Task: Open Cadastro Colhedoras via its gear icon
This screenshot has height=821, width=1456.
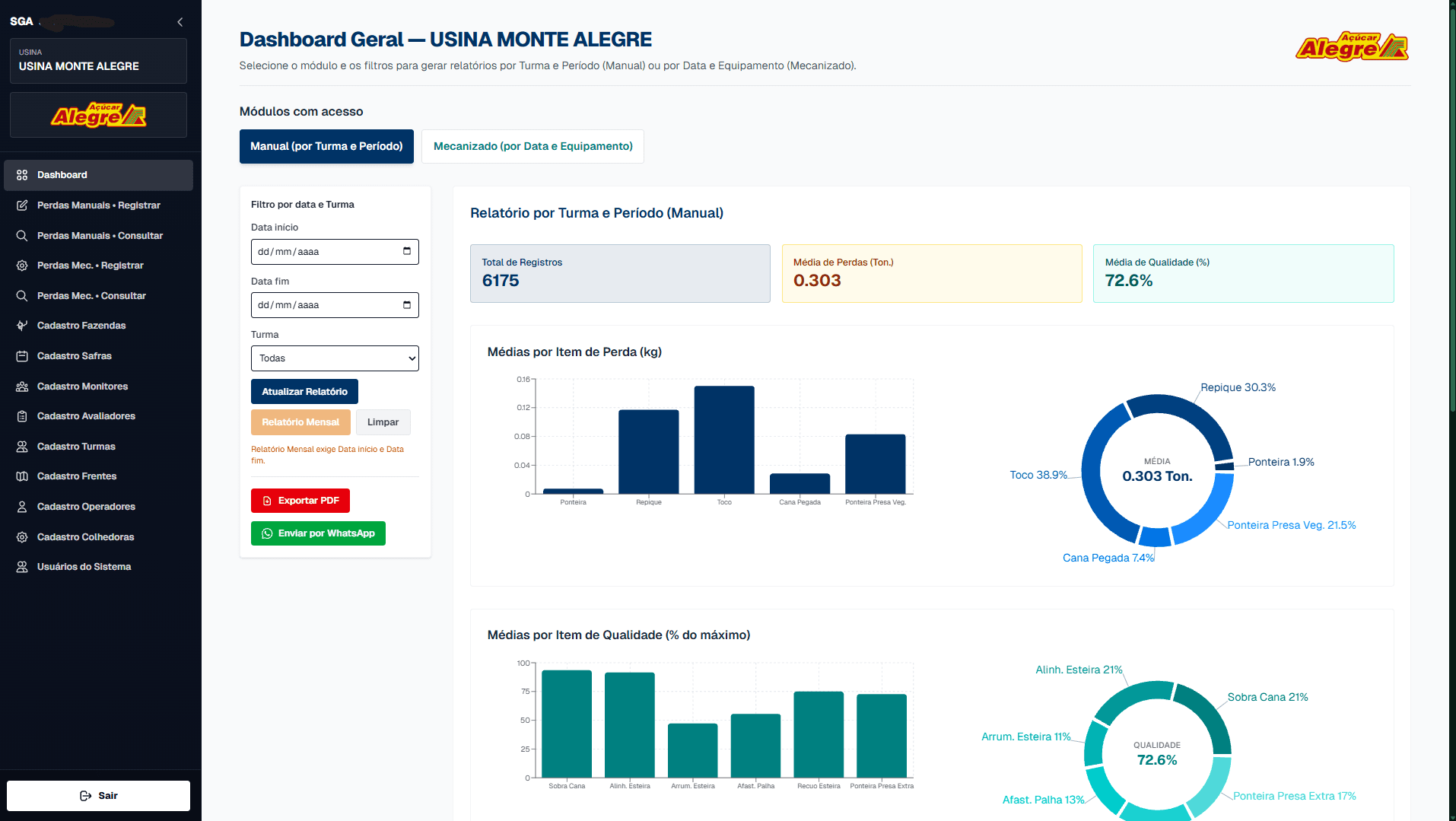Action: point(22,536)
